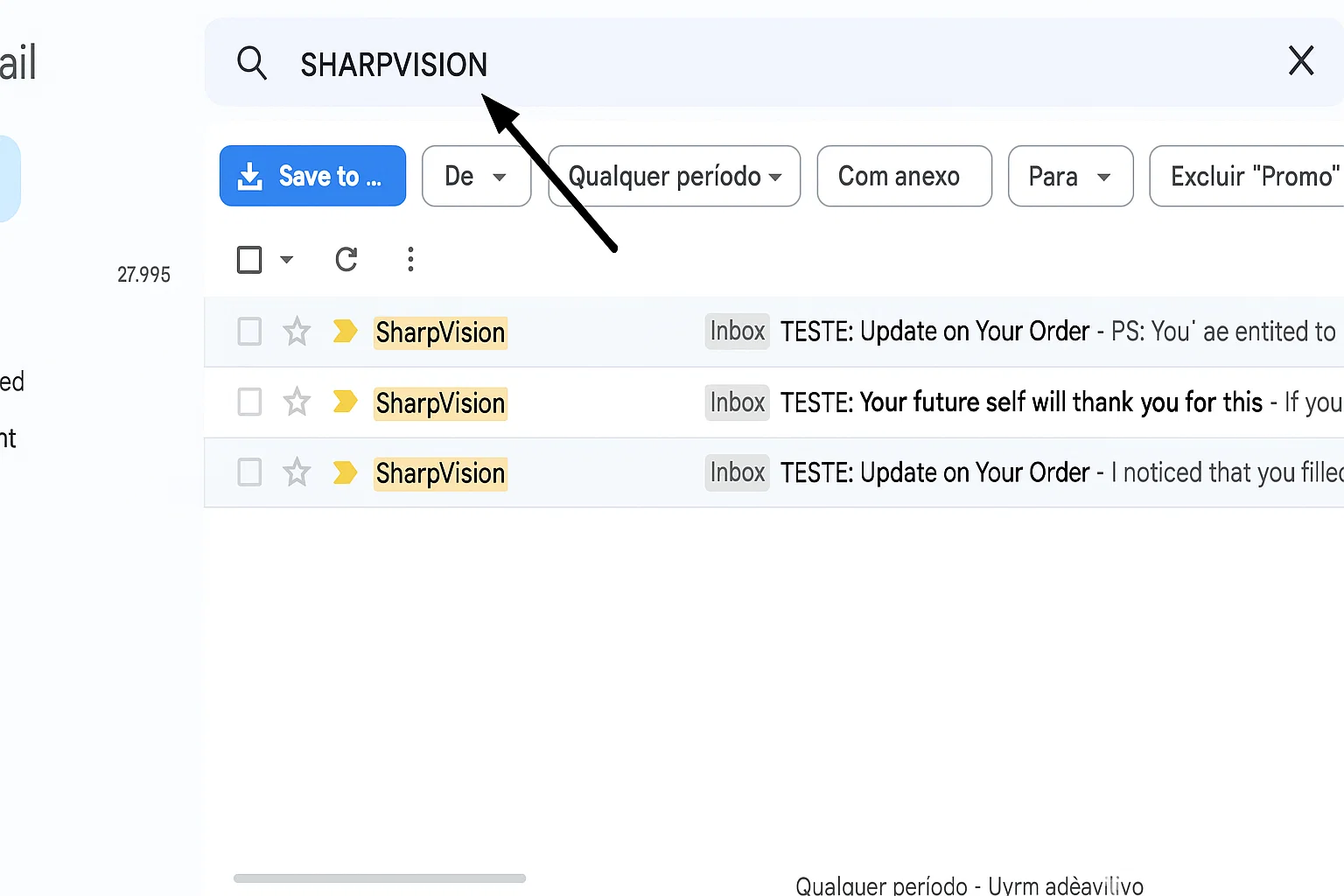
Task: Click the magnifying glass search icon
Action: pyautogui.click(x=252, y=63)
